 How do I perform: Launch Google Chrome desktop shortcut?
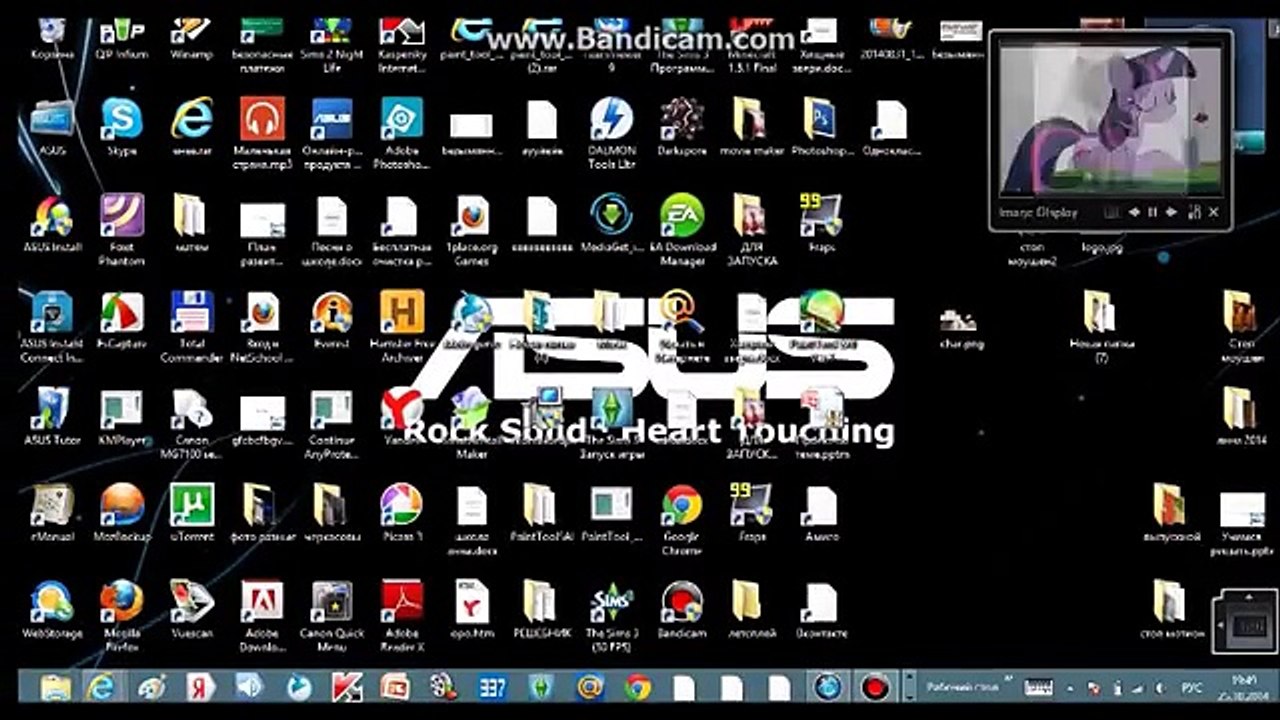(x=682, y=518)
